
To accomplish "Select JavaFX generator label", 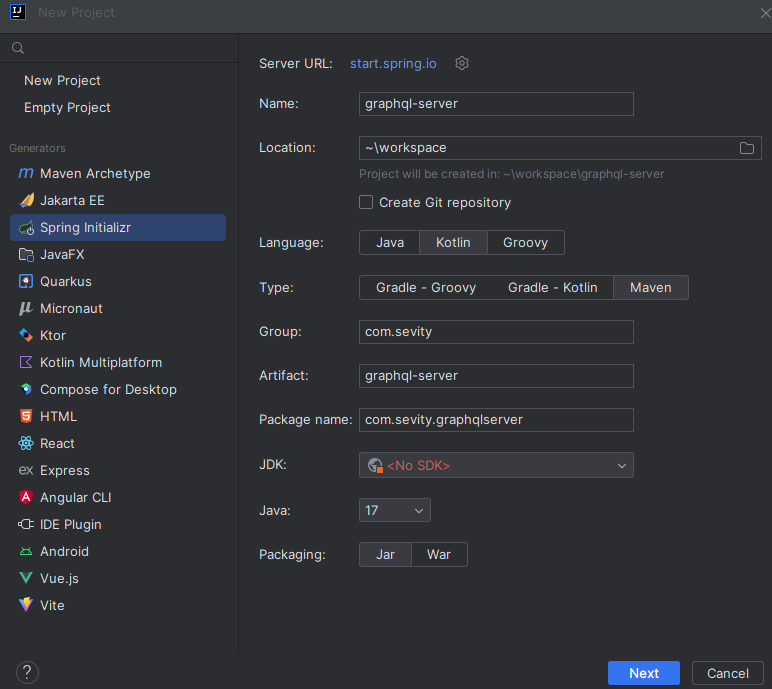I will [62, 255].
